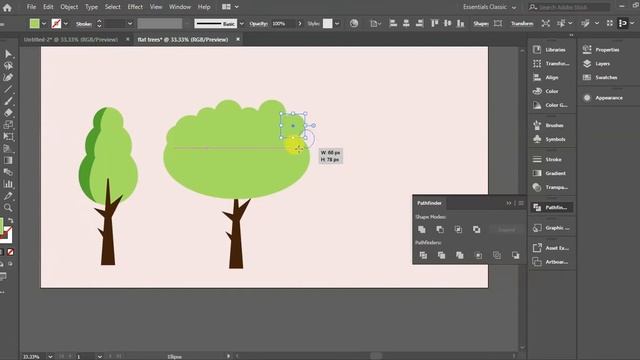Click the Transform button in control bar
640x360 pixels.
click(x=522, y=24)
